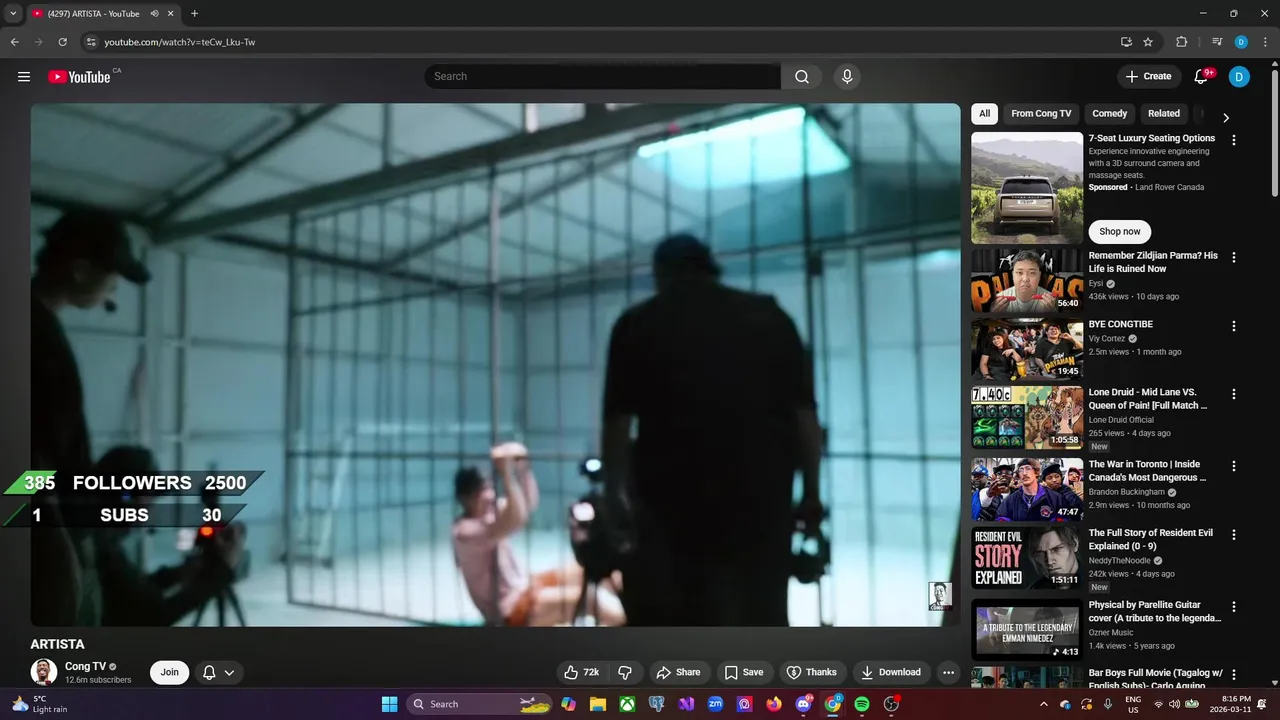
Task: Click Shop now on Land Rover ad
Action: 1120,231
